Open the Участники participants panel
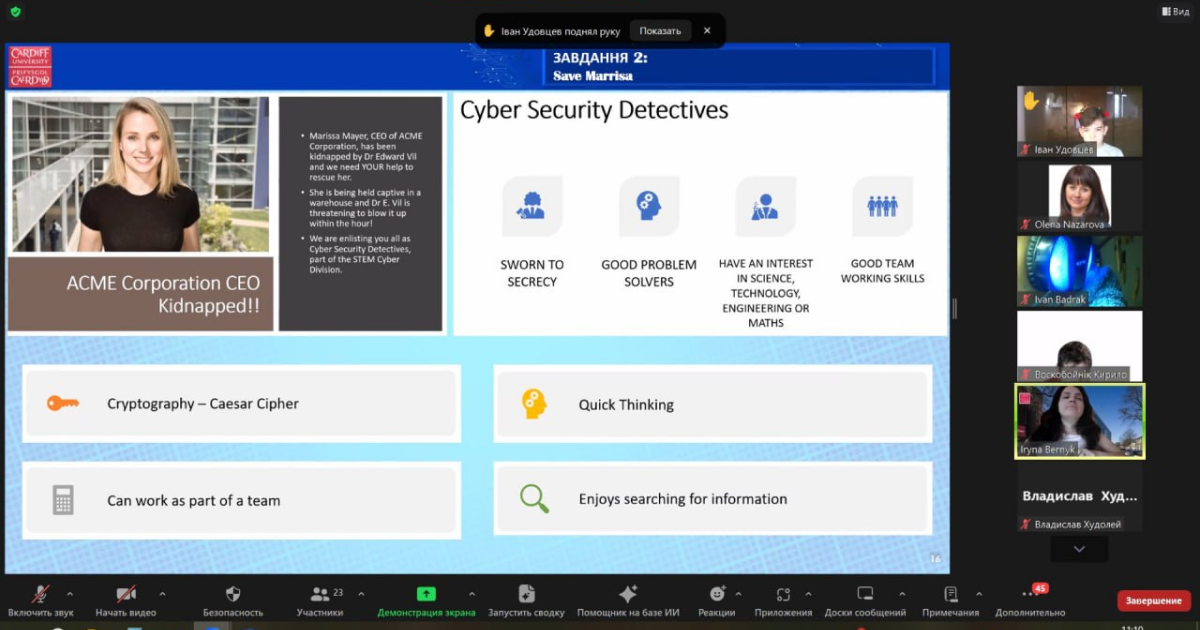Image resolution: width=1200 pixels, height=630 pixels. point(320,594)
